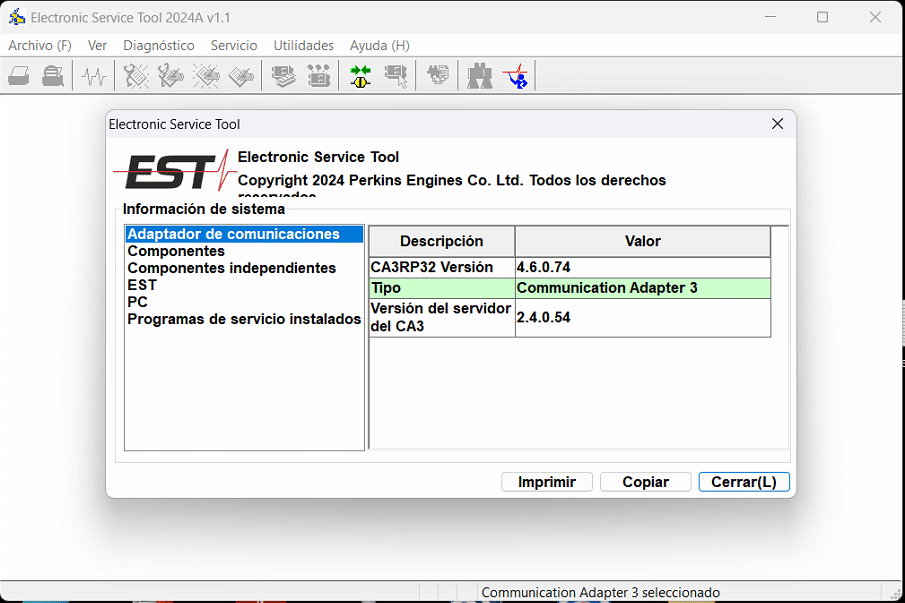905x603 pixels.
Task: Click the status bar resize grip
Action: point(897,592)
